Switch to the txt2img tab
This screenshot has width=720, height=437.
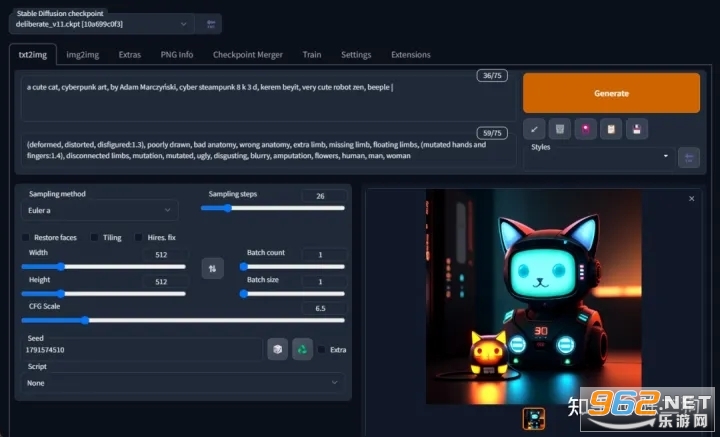(33, 55)
